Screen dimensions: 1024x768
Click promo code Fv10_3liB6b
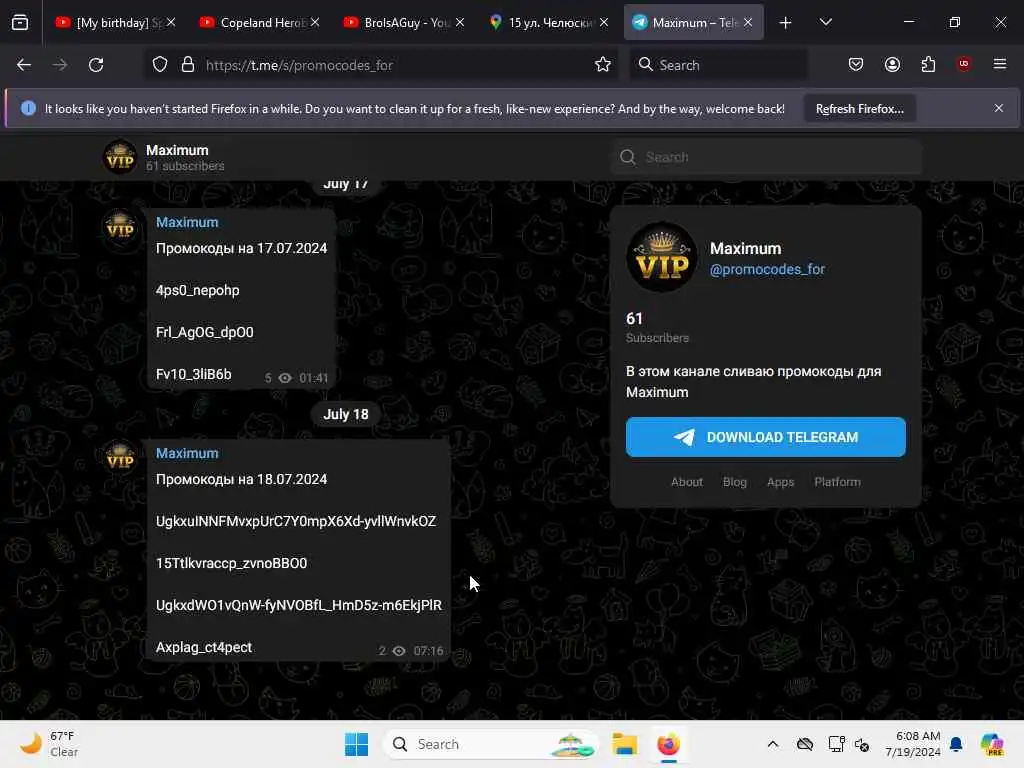tap(193, 374)
